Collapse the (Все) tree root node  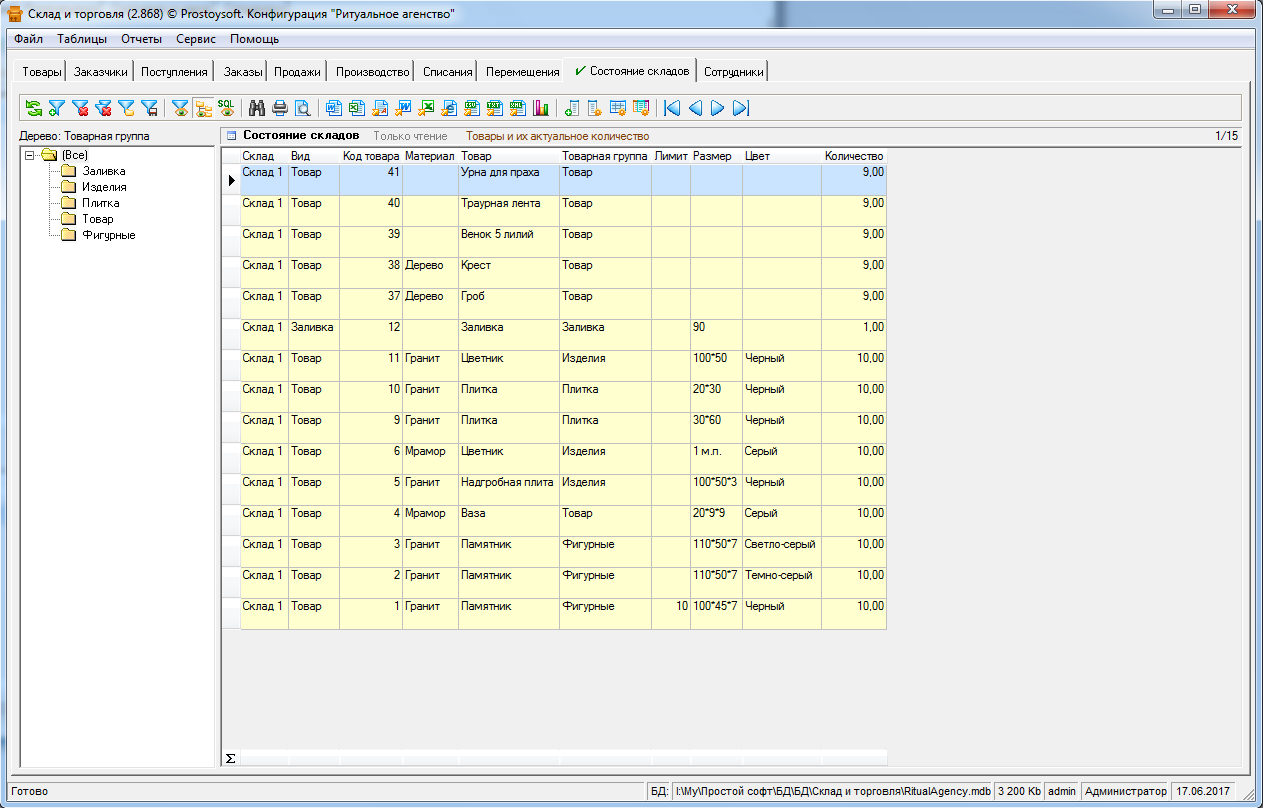[30, 155]
